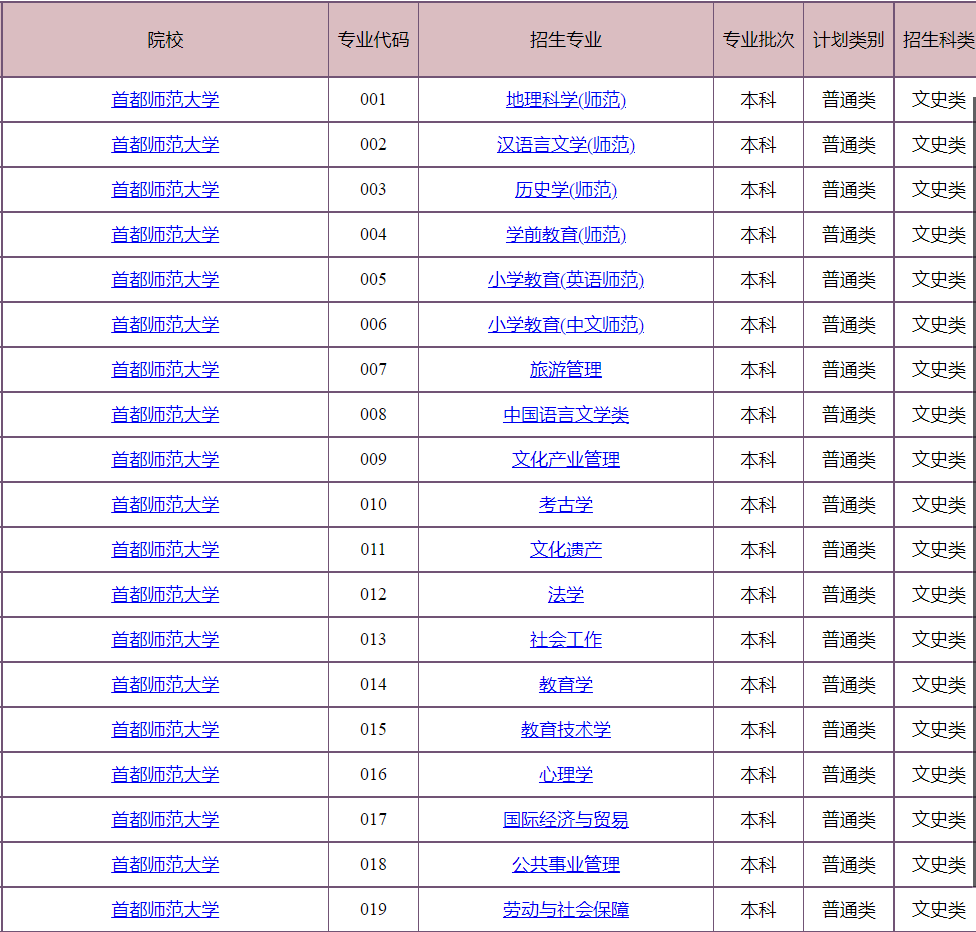Select the code cell 005
Image resolution: width=976 pixels, height=932 pixels.
(x=373, y=280)
